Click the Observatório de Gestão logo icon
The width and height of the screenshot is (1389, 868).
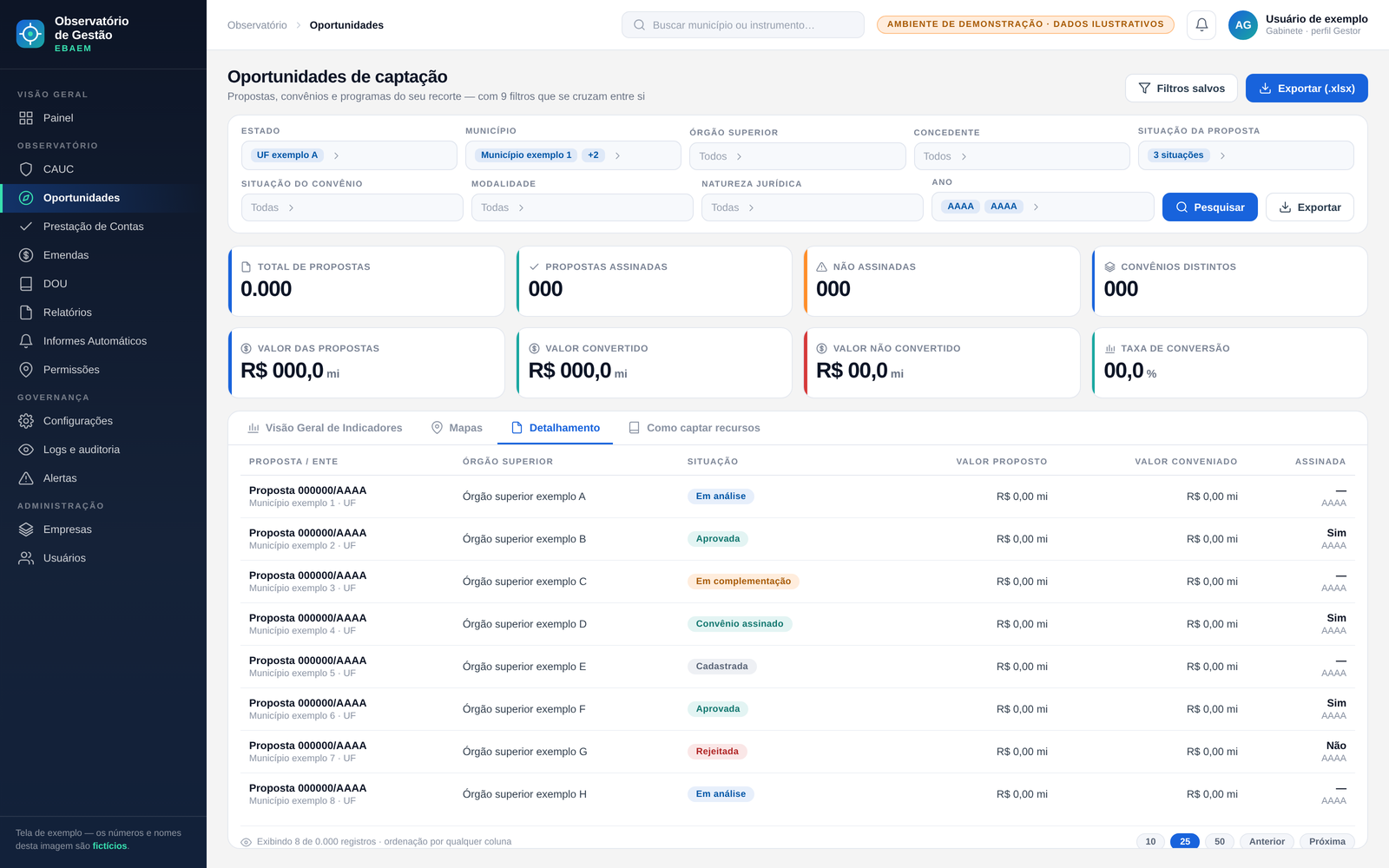[30, 34]
